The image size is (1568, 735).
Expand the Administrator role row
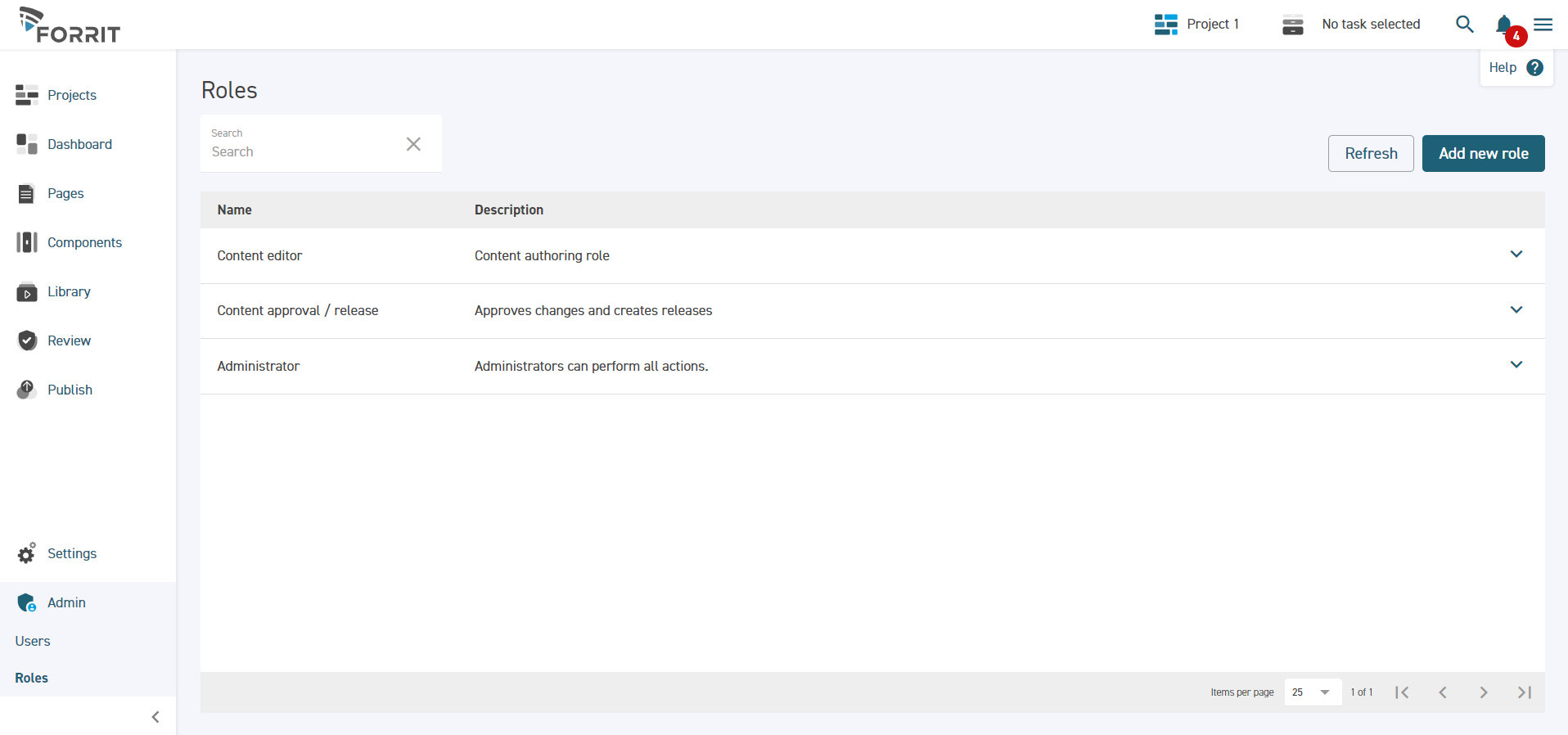click(x=1516, y=365)
